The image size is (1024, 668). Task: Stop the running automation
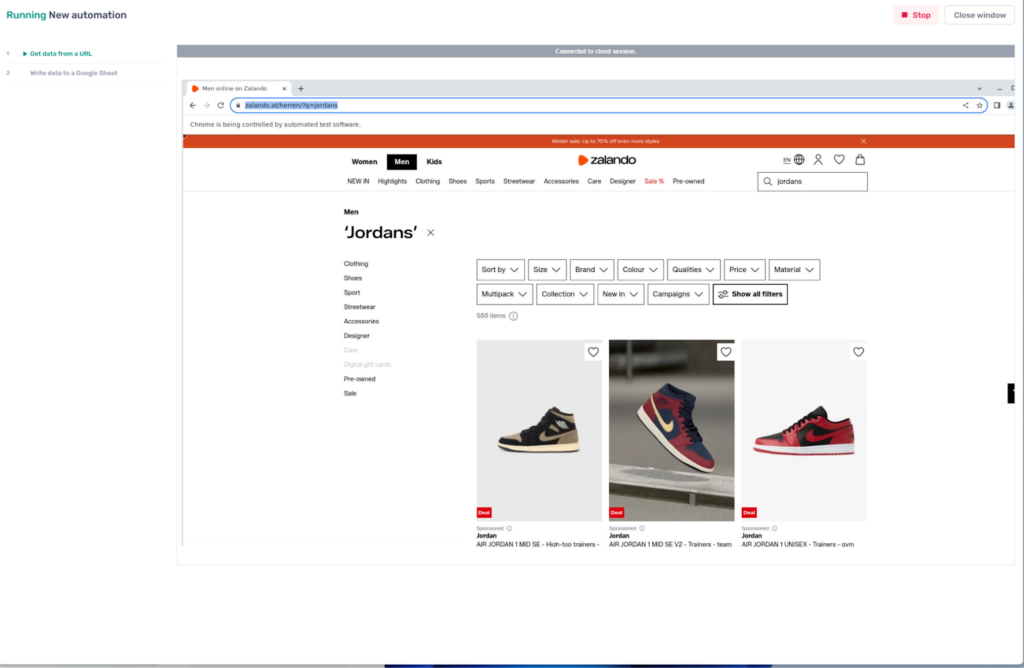(915, 15)
